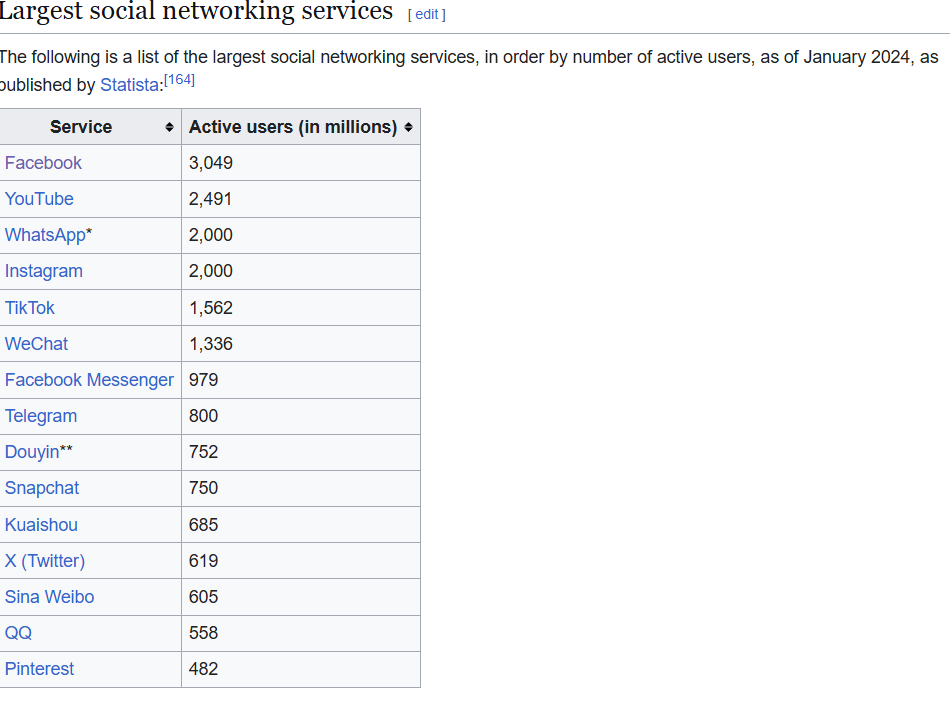Click the Active users (in millions) header
The image size is (950, 706).
coord(293,127)
